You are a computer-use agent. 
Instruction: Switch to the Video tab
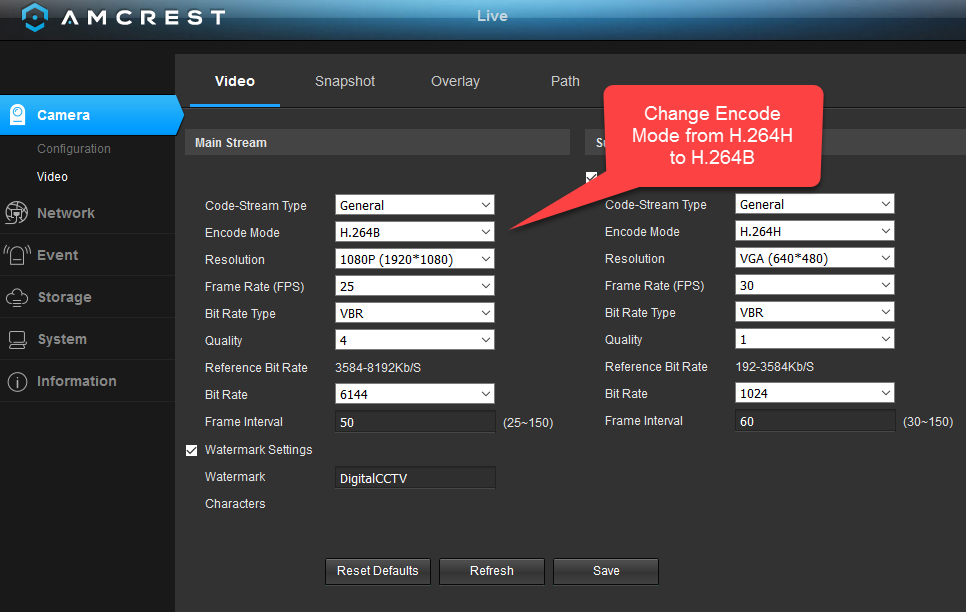(235, 81)
